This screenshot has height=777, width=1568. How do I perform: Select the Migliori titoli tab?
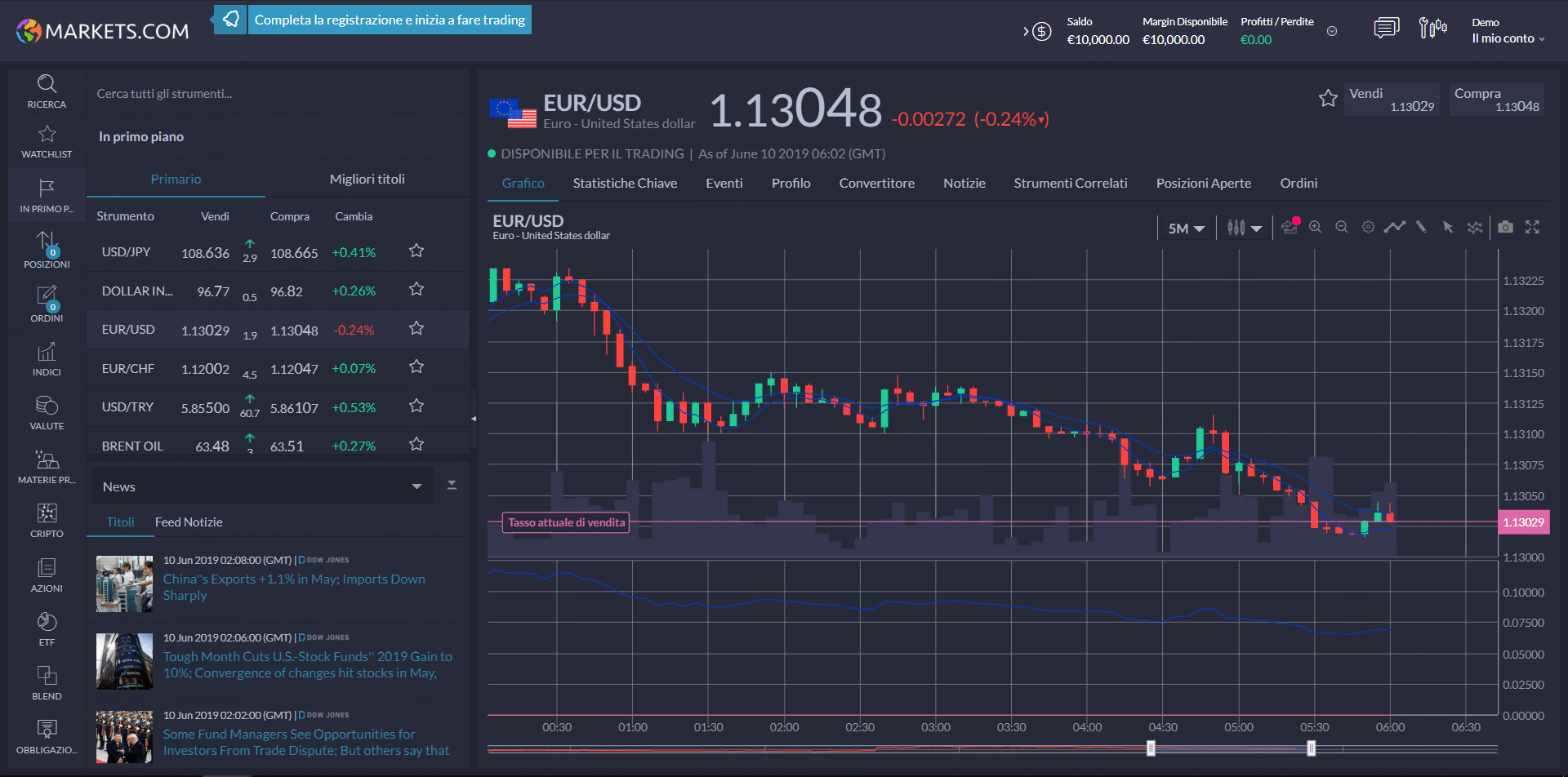pos(367,179)
